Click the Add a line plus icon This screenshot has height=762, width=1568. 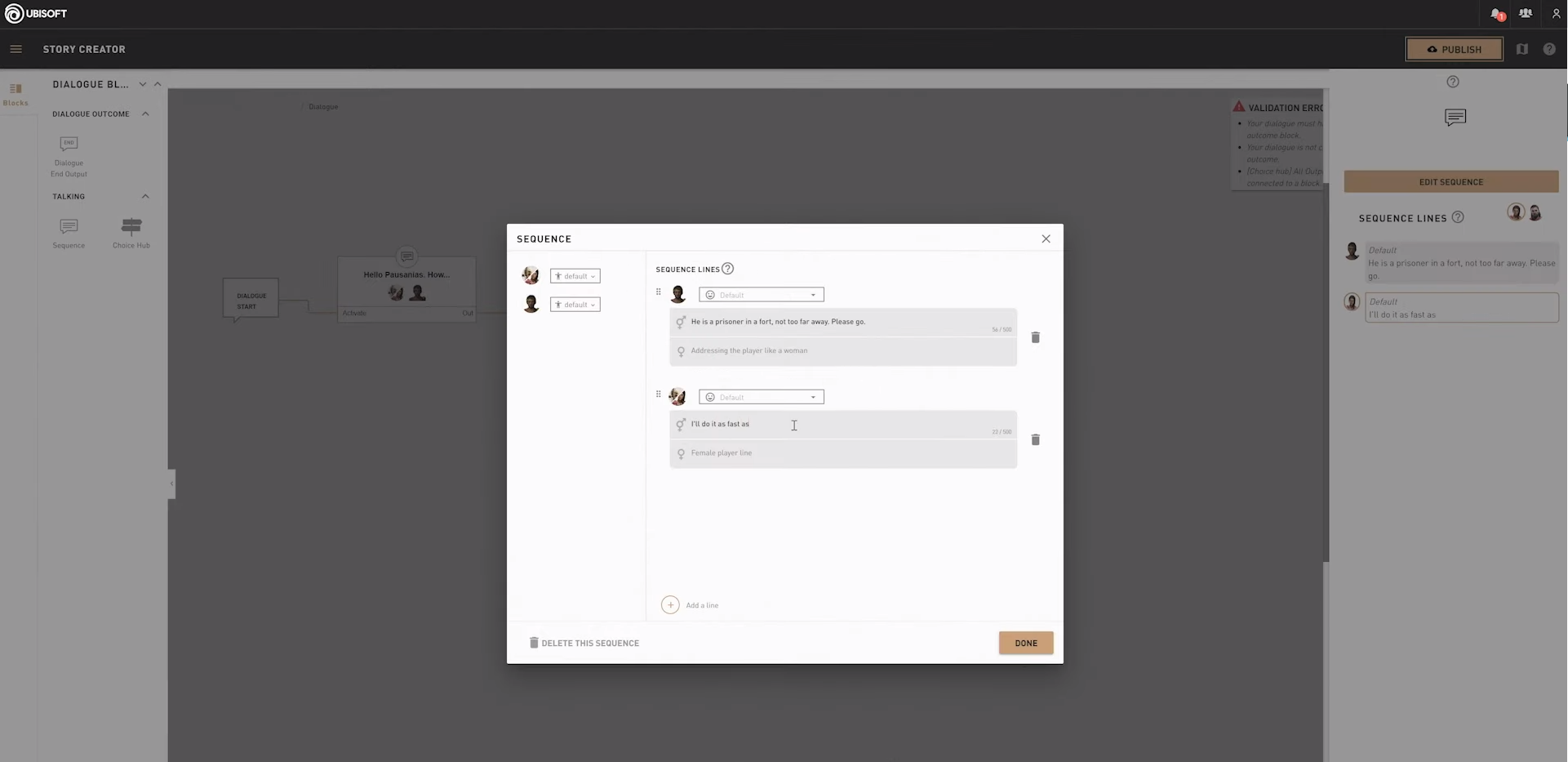670,605
